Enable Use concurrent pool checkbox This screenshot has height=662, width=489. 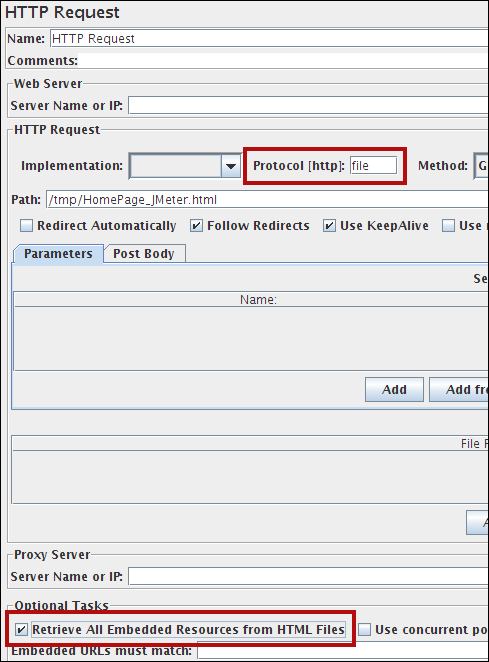click(x=364, y=630)
